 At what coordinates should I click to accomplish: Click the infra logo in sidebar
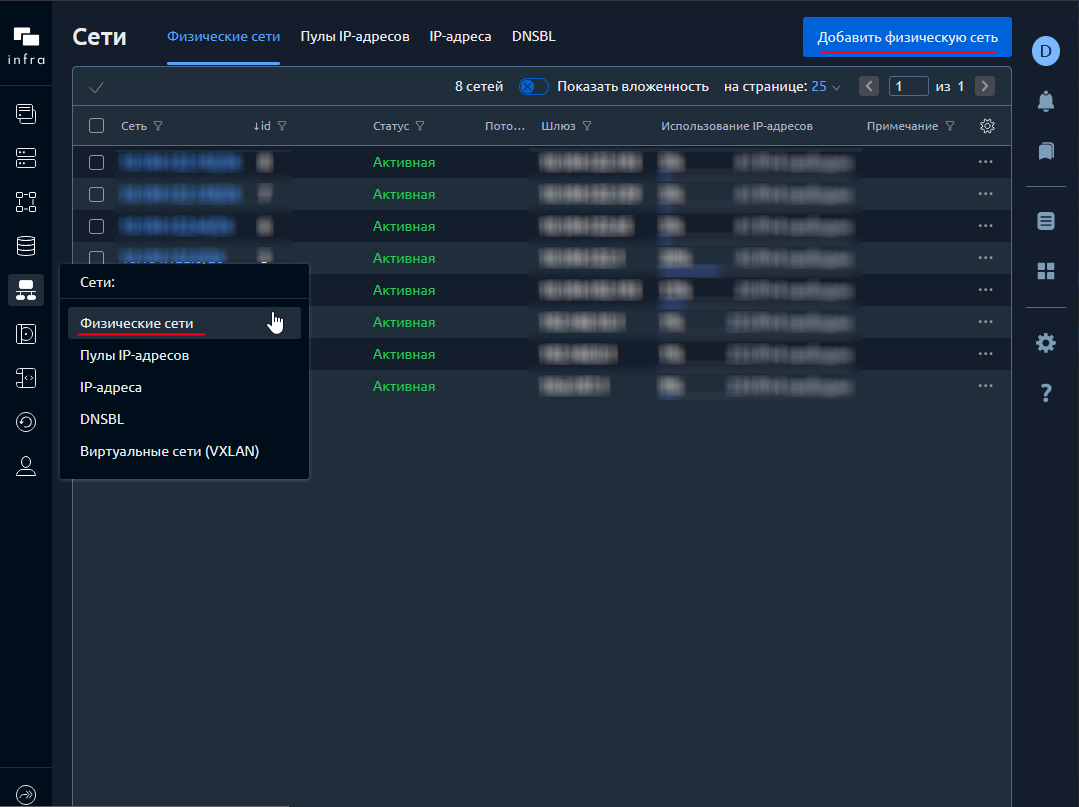click(x=26, y=45)
